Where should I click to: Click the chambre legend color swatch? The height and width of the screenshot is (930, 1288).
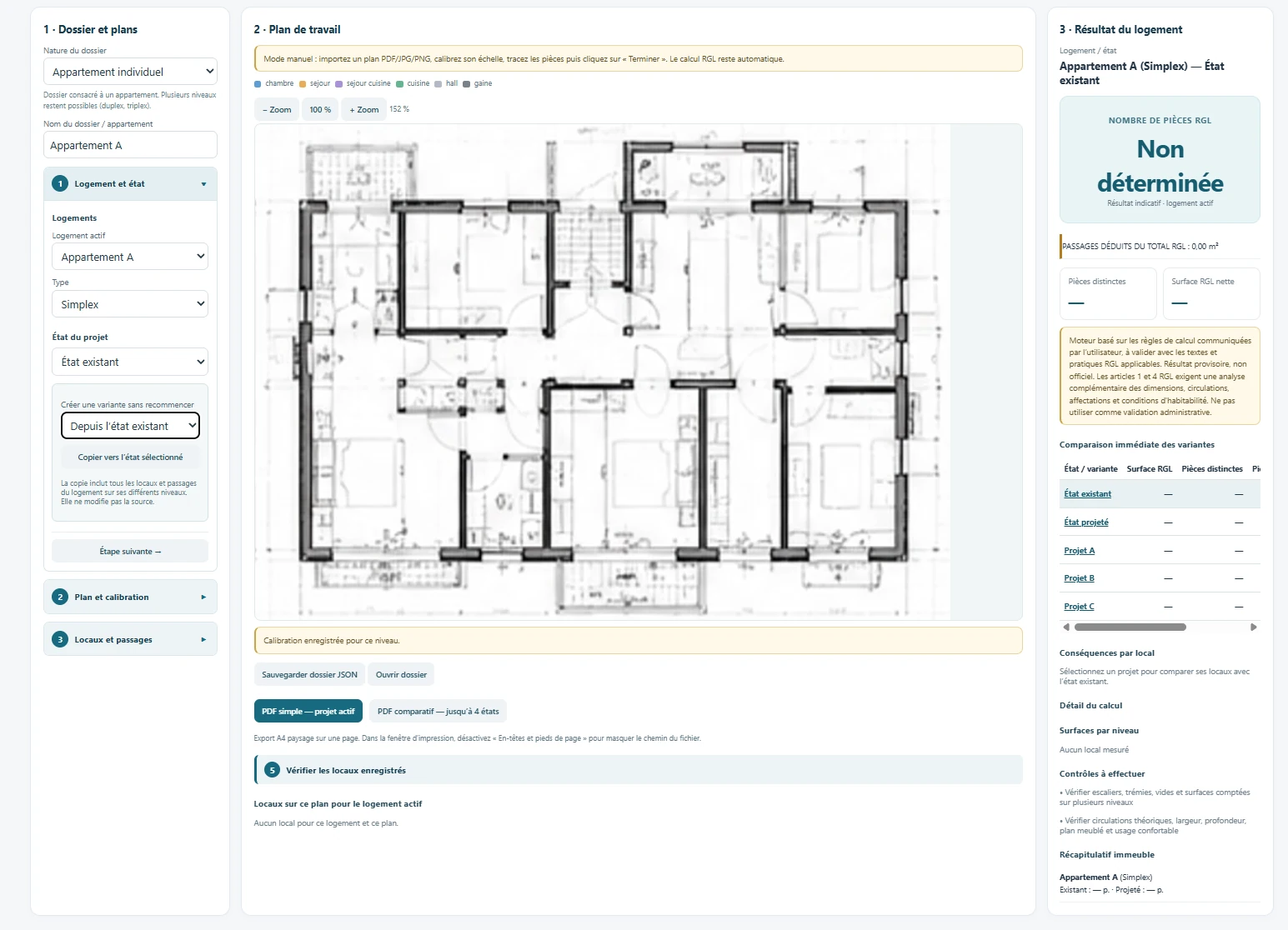click(x=258, y=84)
